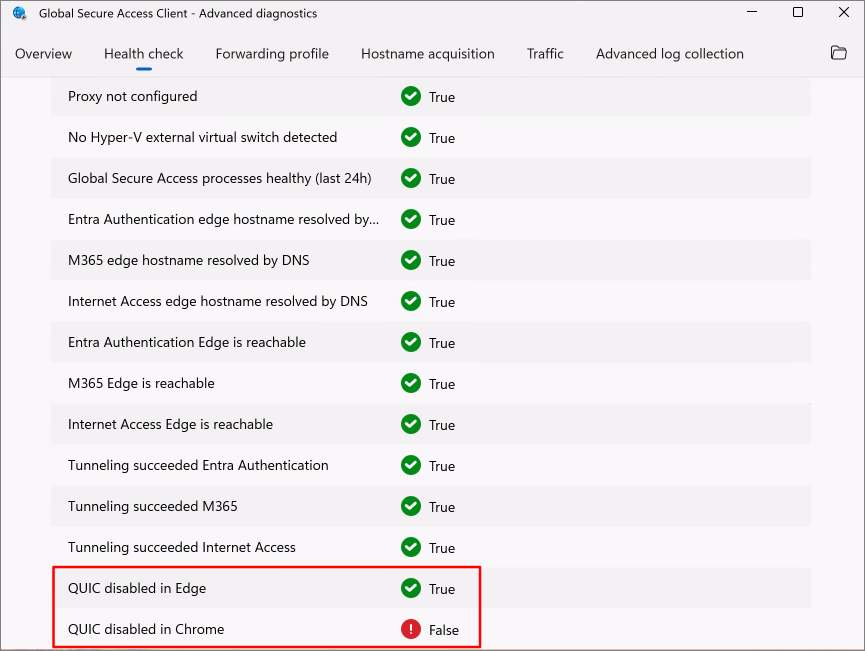Switch to the Overview tab

point(43,54)
